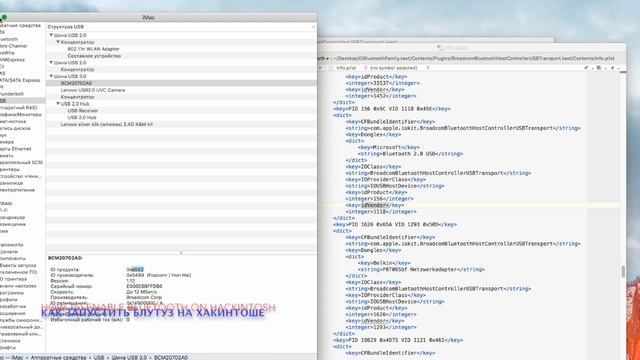The image size is (640, 360).
Task: Click the chevron at right of Структура USB header
Action: [313, 27]
